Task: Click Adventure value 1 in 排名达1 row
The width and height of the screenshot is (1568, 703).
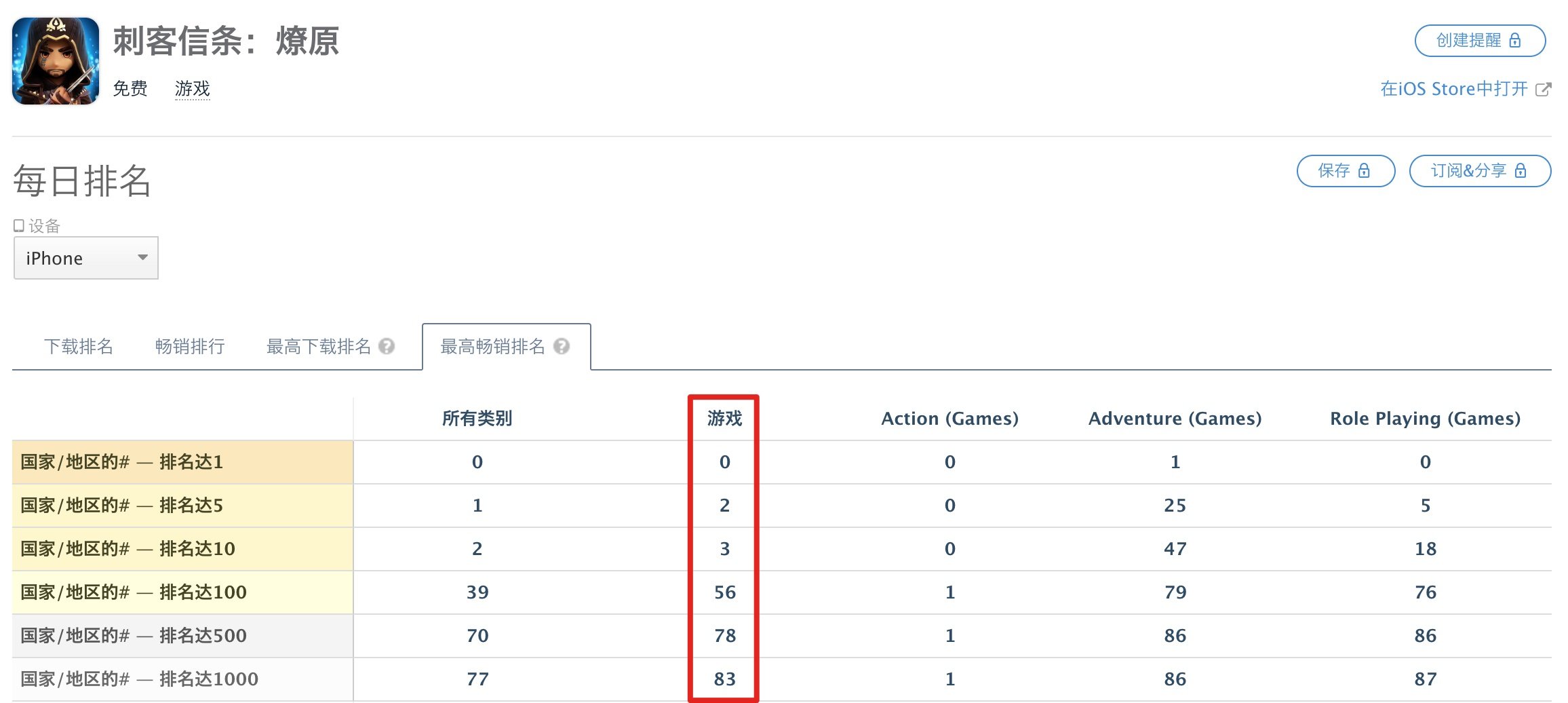Action: point(1175,462)
